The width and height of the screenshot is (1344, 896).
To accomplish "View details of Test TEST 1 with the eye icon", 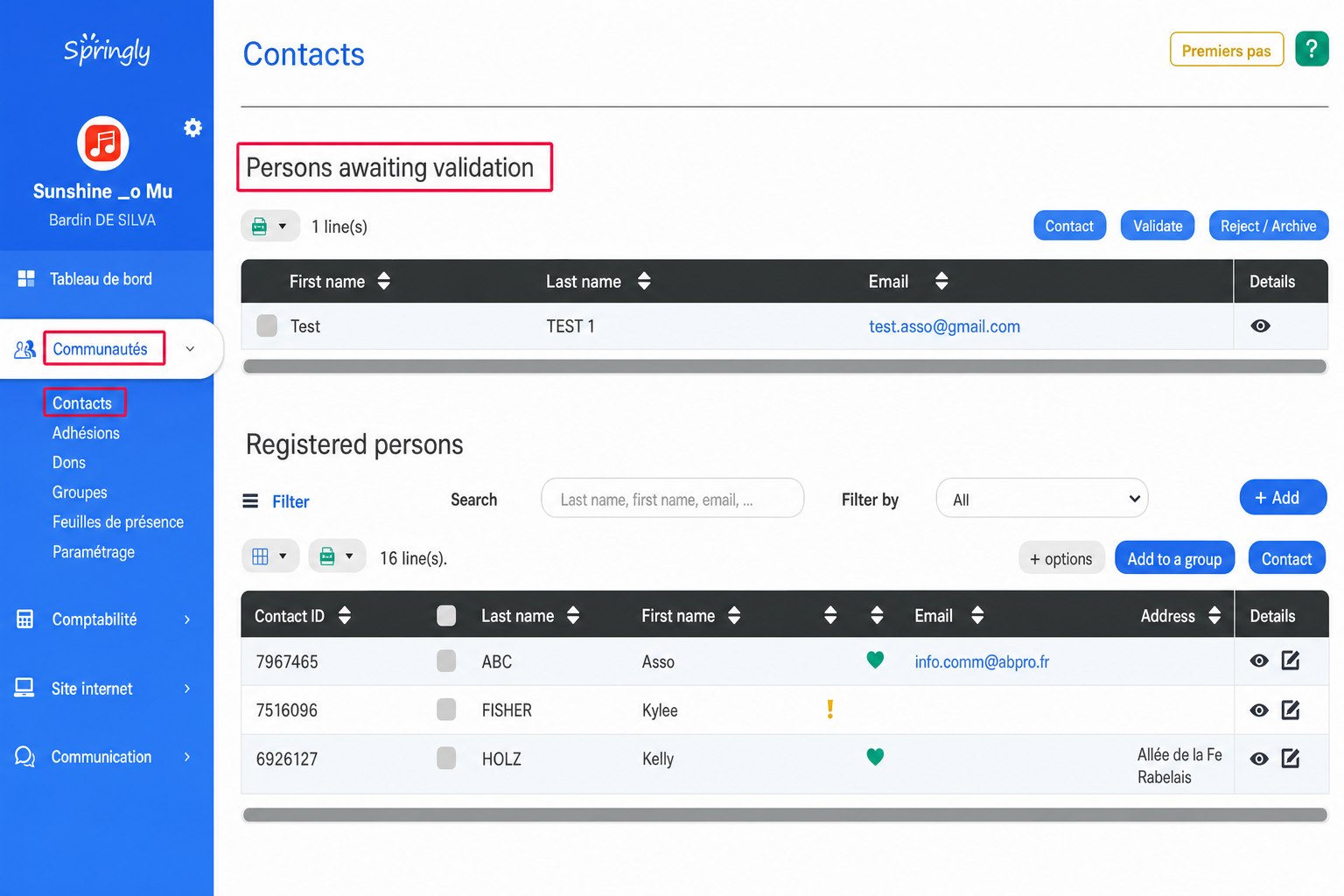I will tap(1260, 325).
